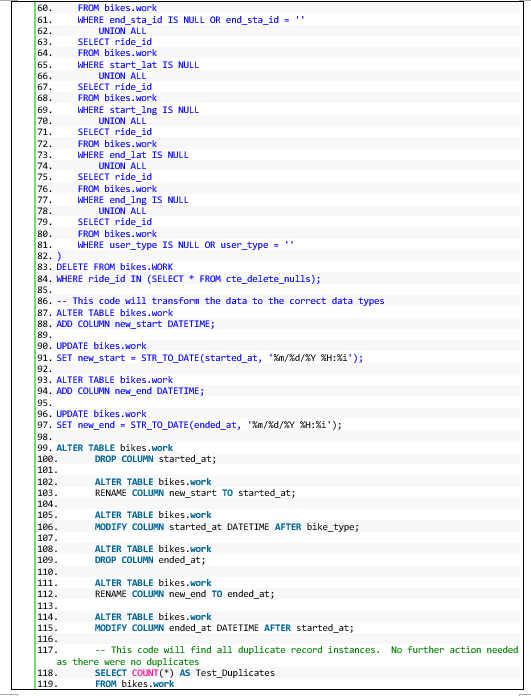
Task: Click line 91 SET new_start STR_TO_DATE statement
Action: 210,358
